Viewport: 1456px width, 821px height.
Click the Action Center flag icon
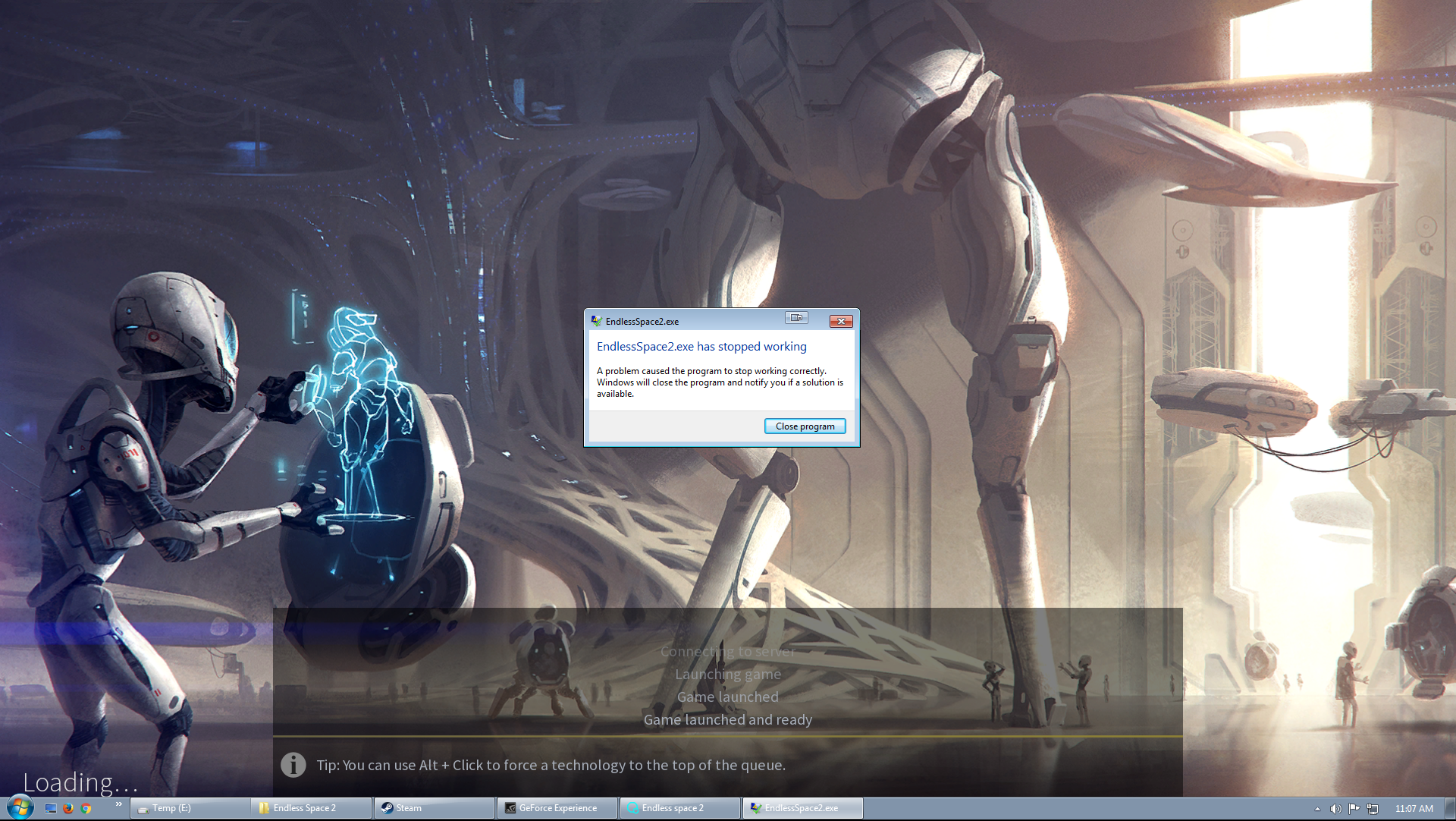click(x=1354, y=809)
